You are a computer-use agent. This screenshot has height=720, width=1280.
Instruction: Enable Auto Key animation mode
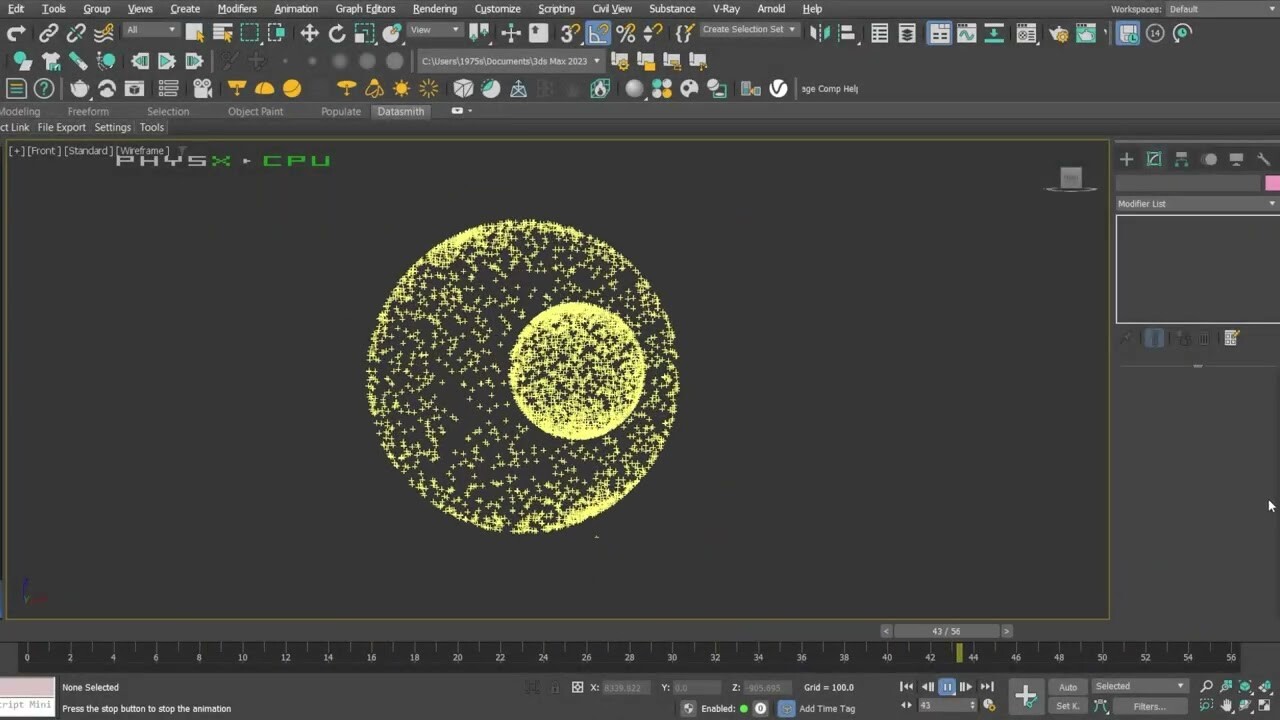coord(1067,687)
